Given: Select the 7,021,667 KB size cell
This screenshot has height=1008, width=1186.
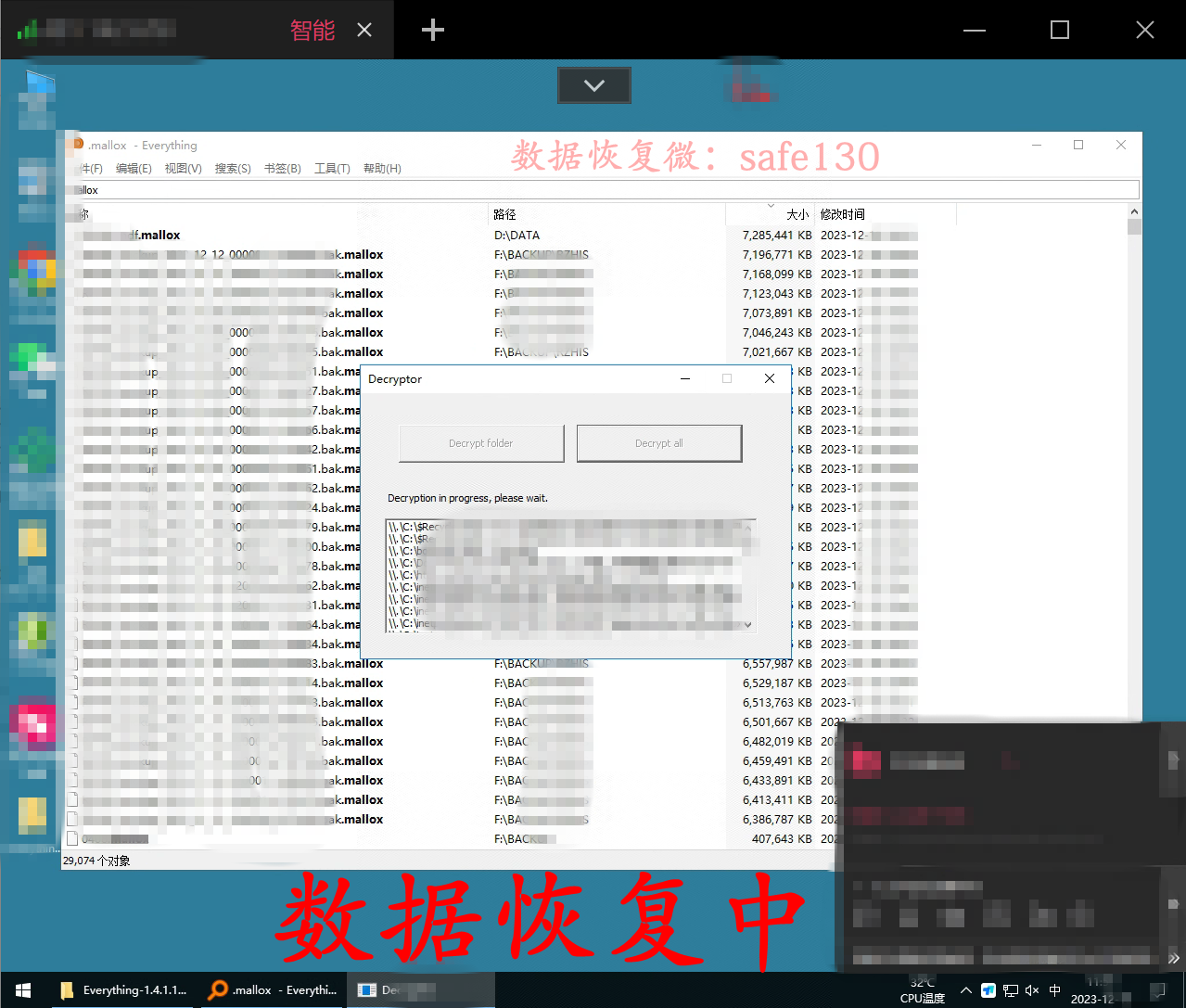Looking at the screenshot, I should click(777, 352).
